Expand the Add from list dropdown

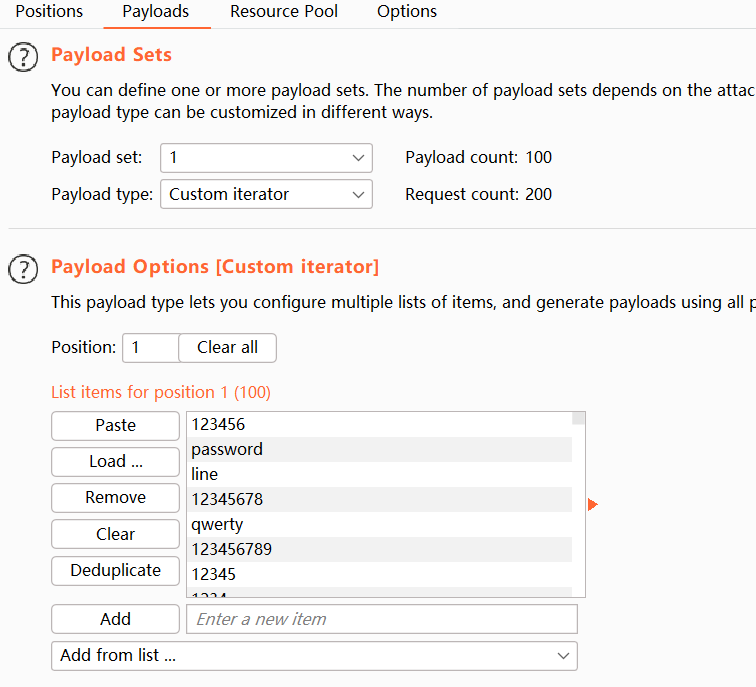(314, 656)
